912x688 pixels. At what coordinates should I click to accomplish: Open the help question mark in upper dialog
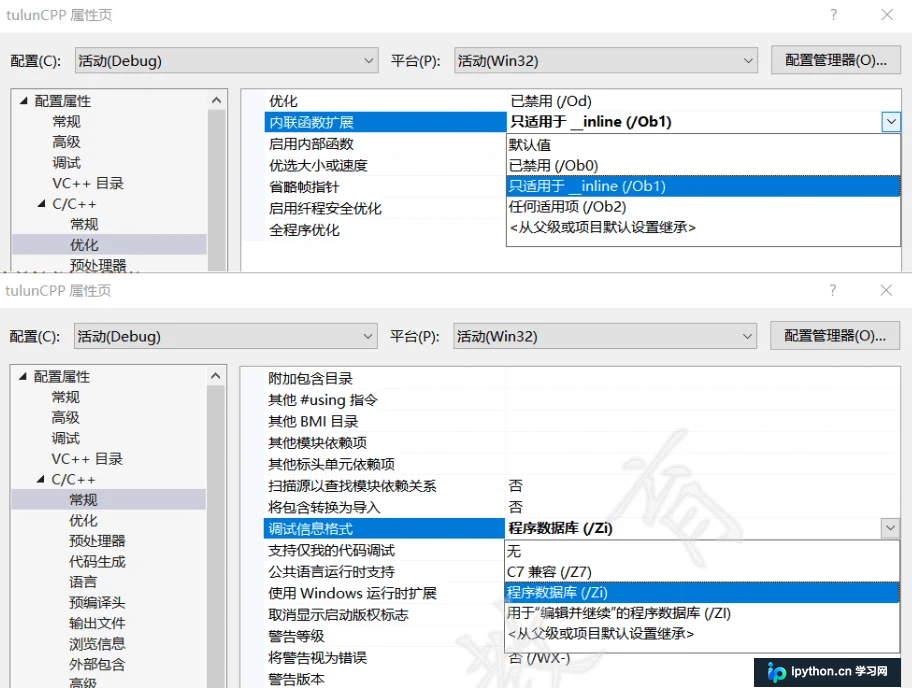pyautogui.click(x=833, y=15)
